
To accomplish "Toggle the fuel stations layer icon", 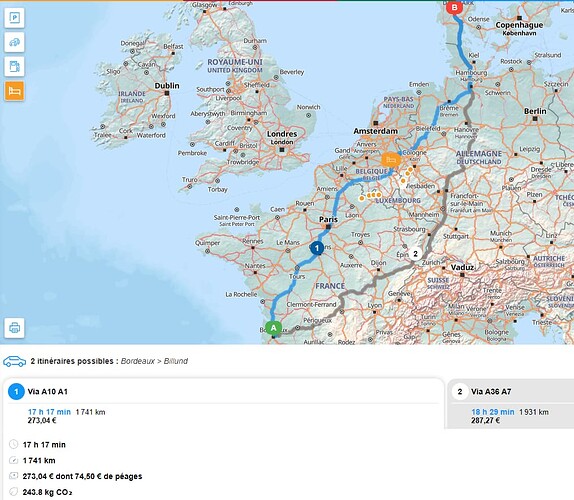I will (x=14, y=66).
